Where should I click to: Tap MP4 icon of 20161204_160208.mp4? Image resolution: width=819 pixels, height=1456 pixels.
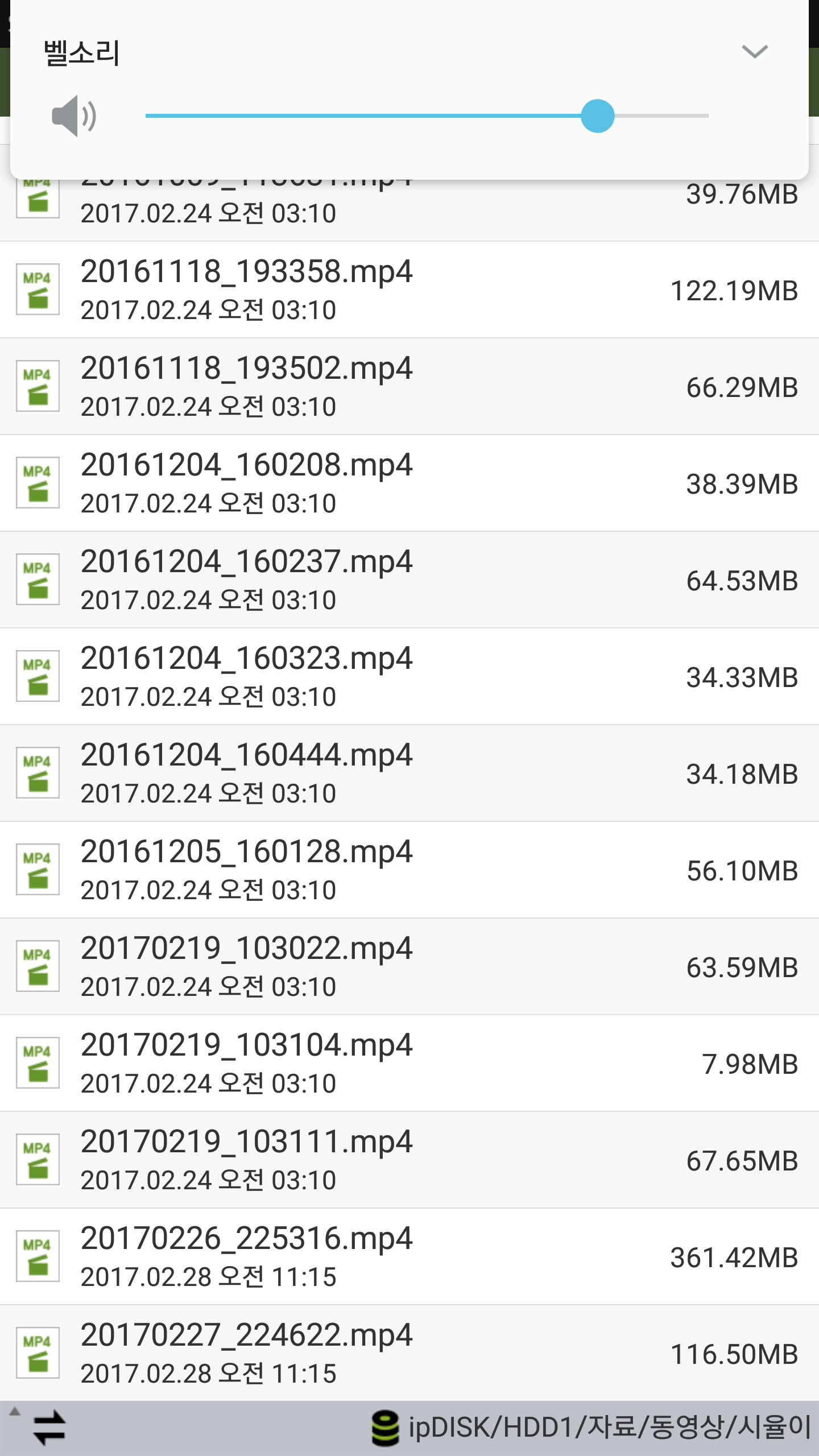tap(38, 483)
